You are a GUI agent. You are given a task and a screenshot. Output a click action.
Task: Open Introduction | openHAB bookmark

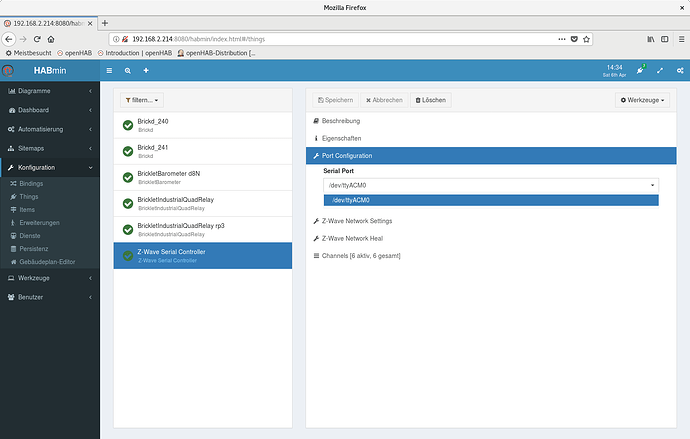(x=135, y=53)
